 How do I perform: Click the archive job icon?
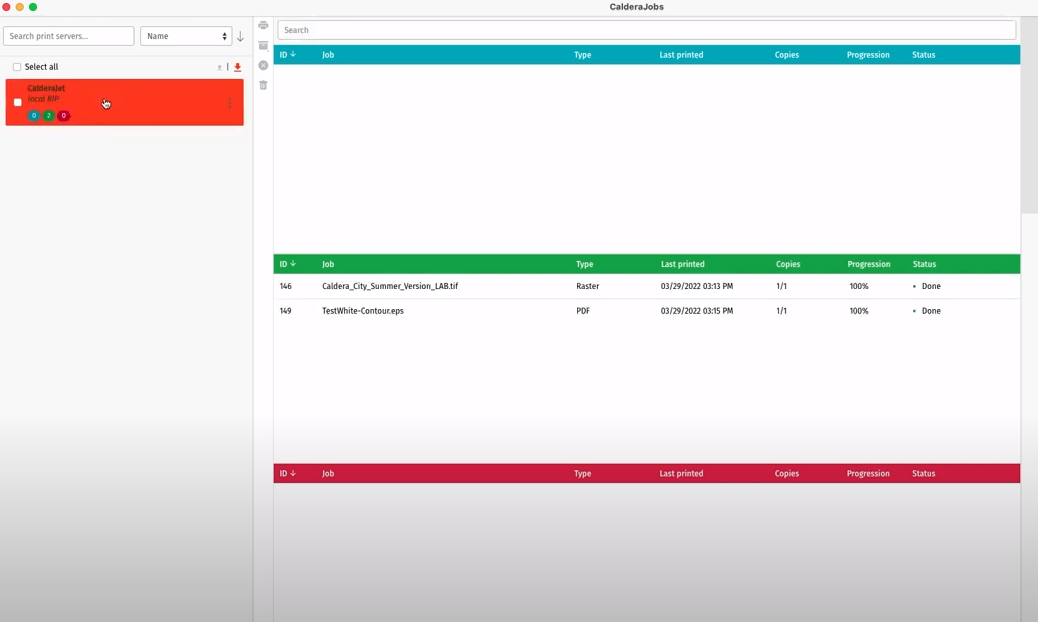click(263, 46)
